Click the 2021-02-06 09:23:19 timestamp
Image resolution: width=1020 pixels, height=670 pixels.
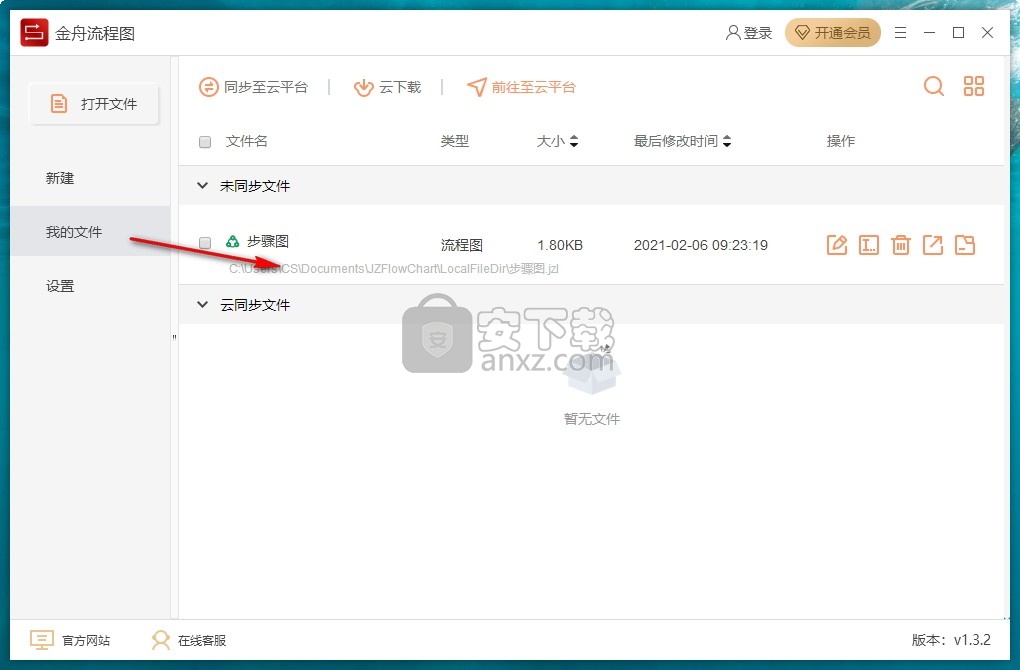click(701, 245)
